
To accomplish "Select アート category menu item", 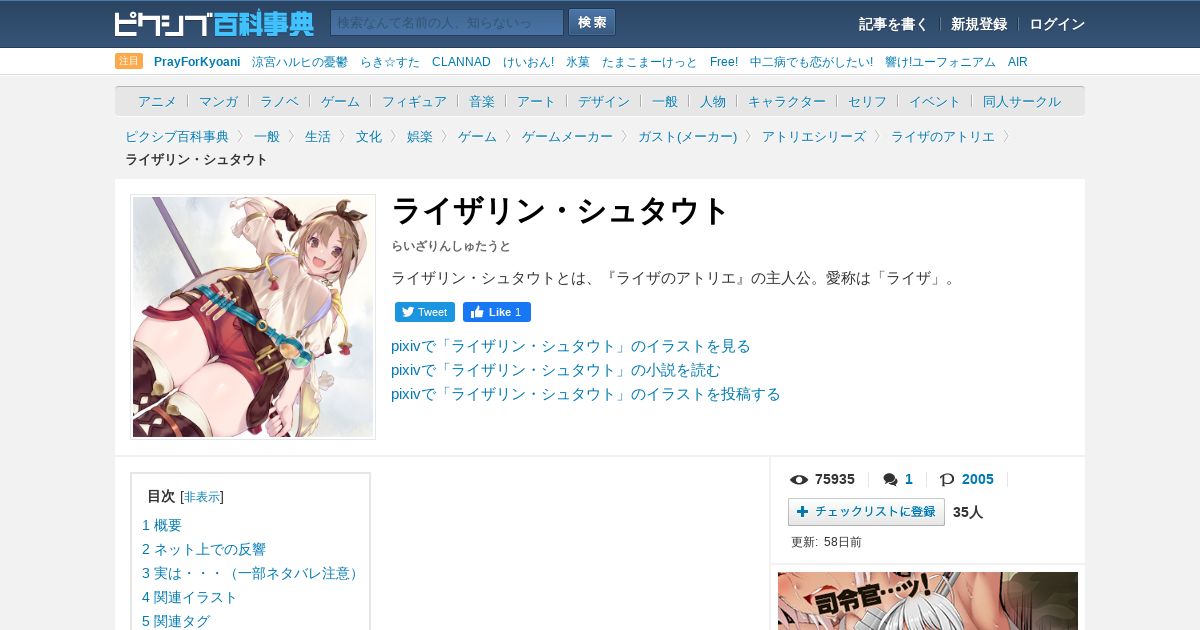I will (x=536, y=101).
